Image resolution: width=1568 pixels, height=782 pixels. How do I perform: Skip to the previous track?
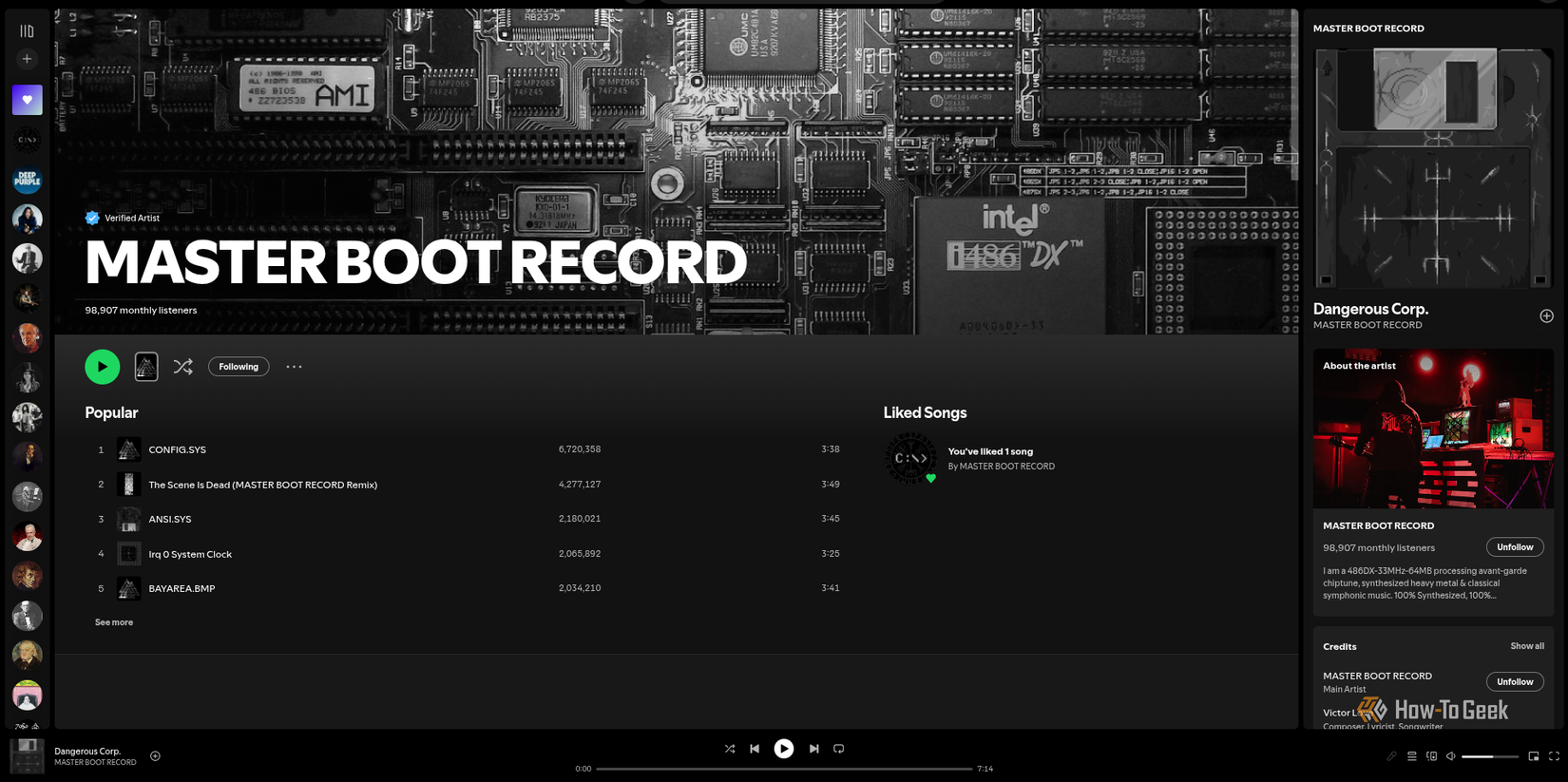(755, 749)
